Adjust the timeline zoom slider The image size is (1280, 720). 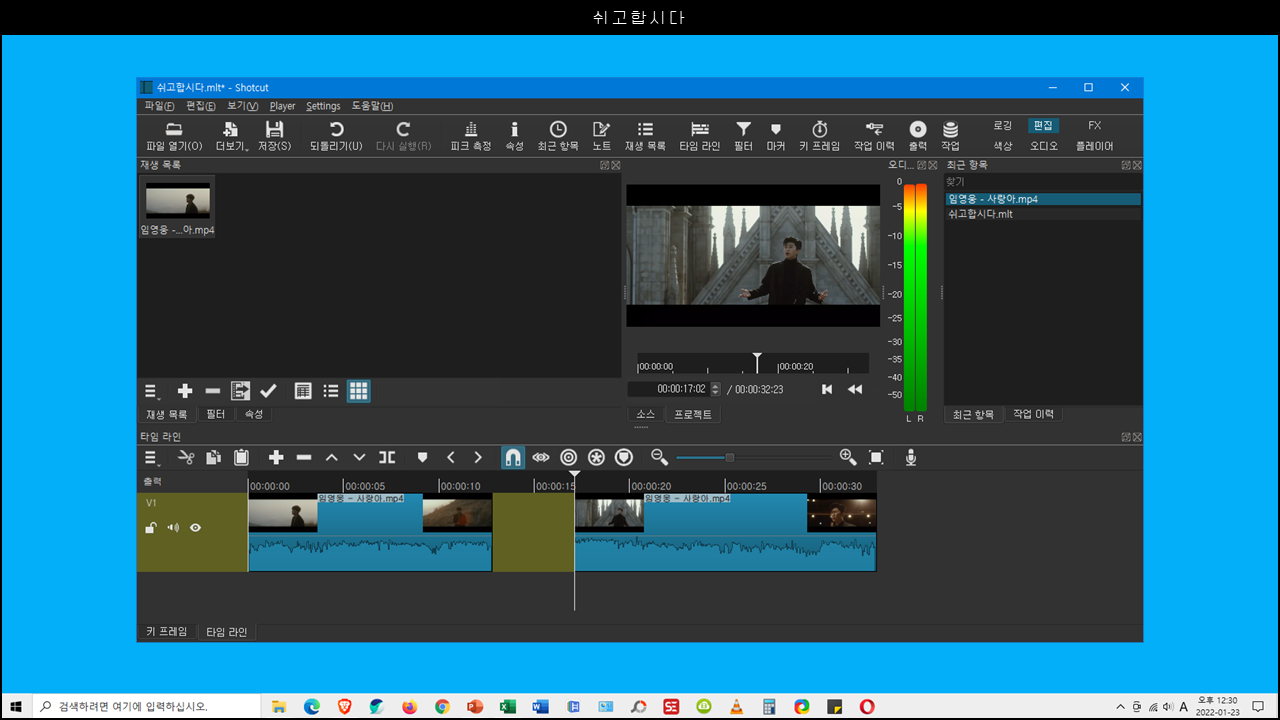[x=753, y=457]
